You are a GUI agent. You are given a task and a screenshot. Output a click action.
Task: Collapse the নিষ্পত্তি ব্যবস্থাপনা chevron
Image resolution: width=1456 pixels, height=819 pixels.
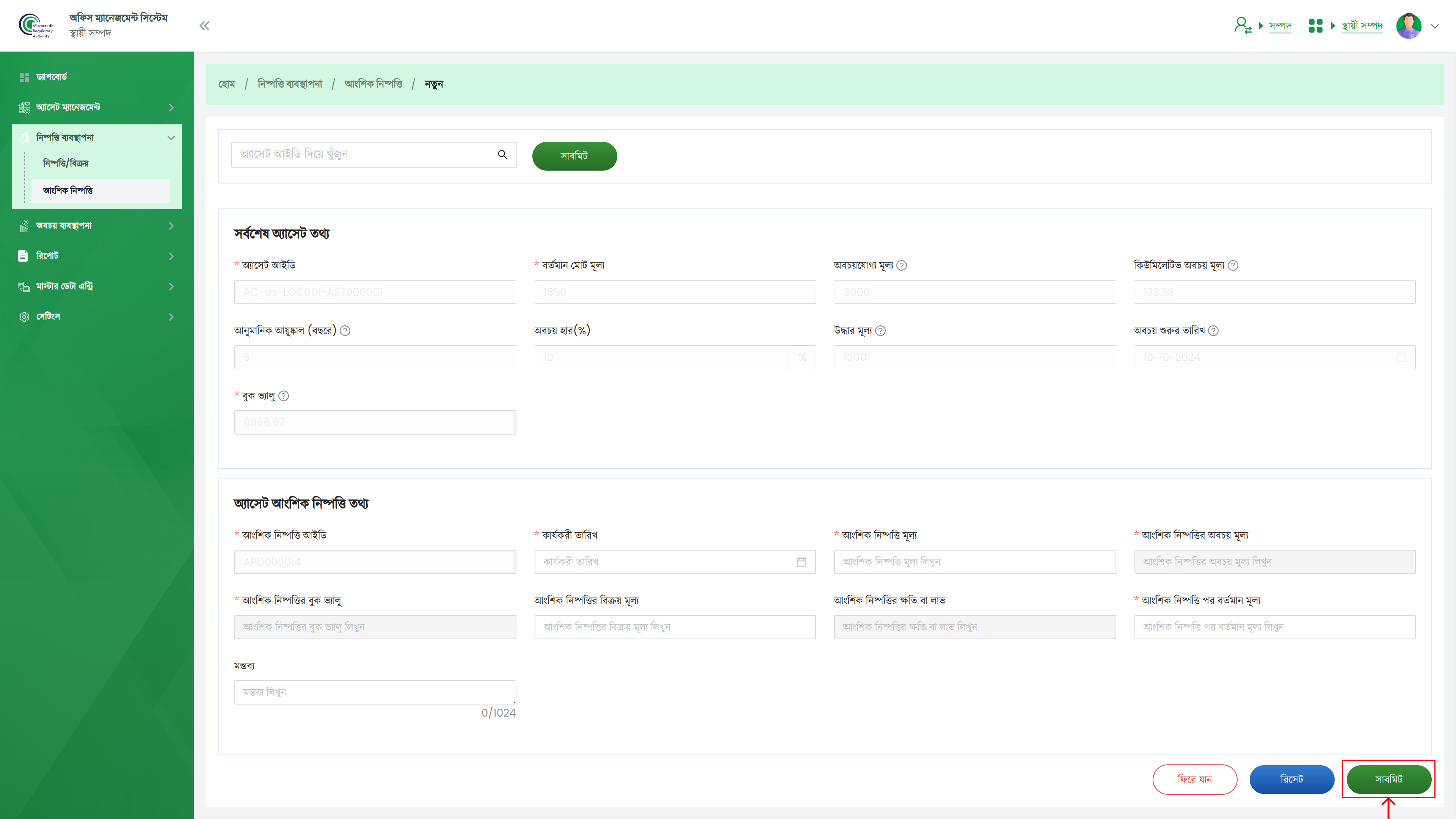point(171,138)
